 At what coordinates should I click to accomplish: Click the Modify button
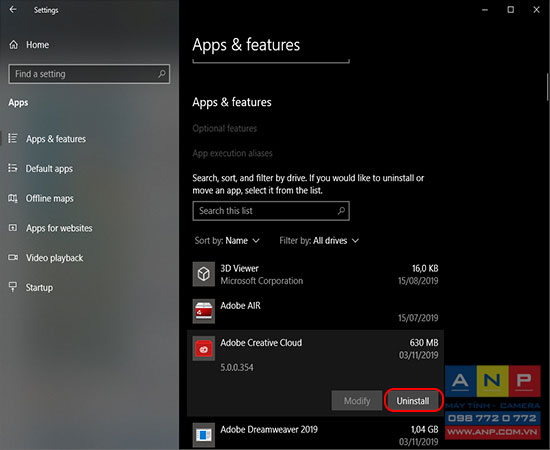pyautogui.click(x=357, y=401)
